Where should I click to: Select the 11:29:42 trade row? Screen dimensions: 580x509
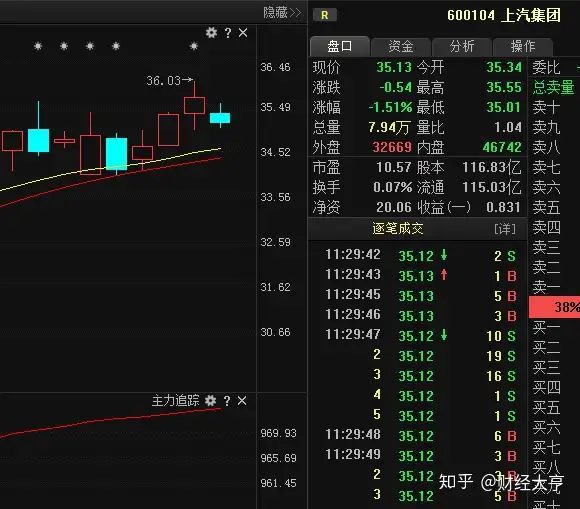(417, 256)
